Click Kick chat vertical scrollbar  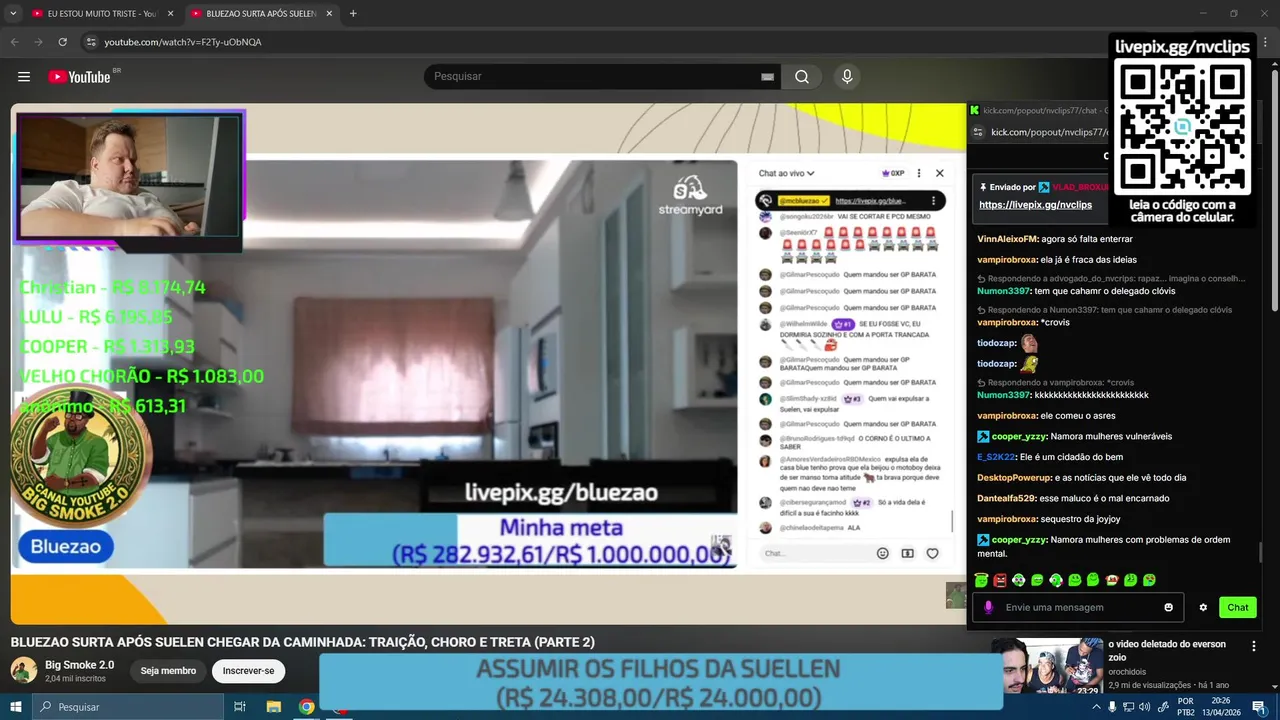(x=1260, y=553)
